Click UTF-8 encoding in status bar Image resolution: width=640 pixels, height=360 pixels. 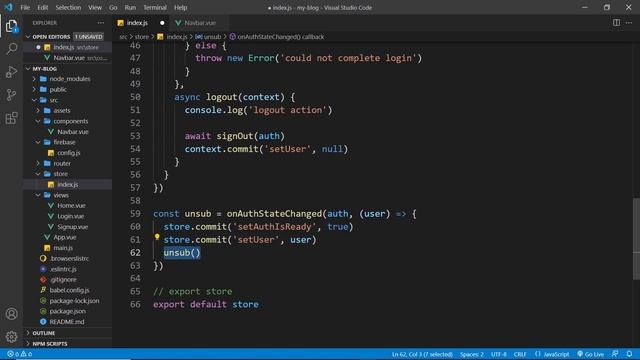click(x=499, y=354)
